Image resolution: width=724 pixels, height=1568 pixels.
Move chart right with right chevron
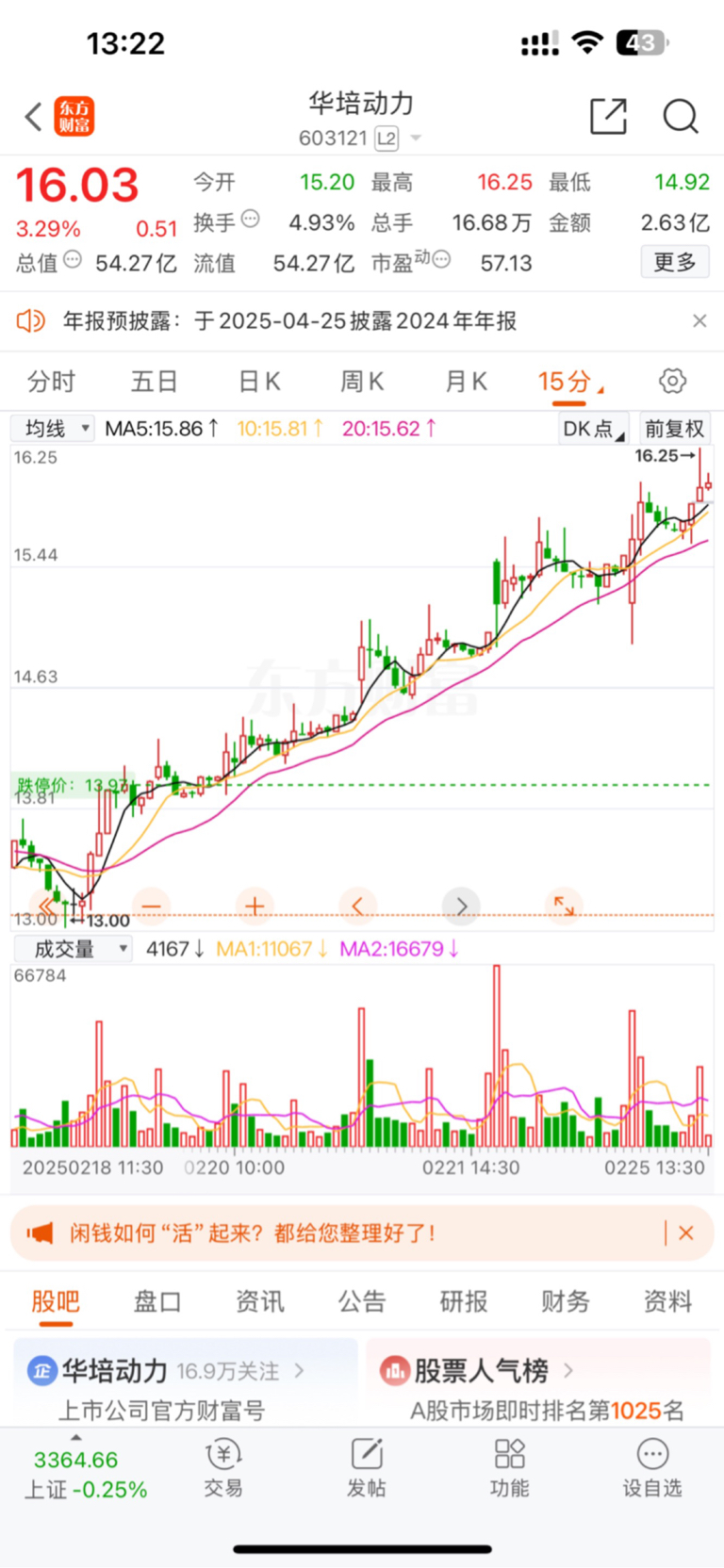tap(461, 906)
